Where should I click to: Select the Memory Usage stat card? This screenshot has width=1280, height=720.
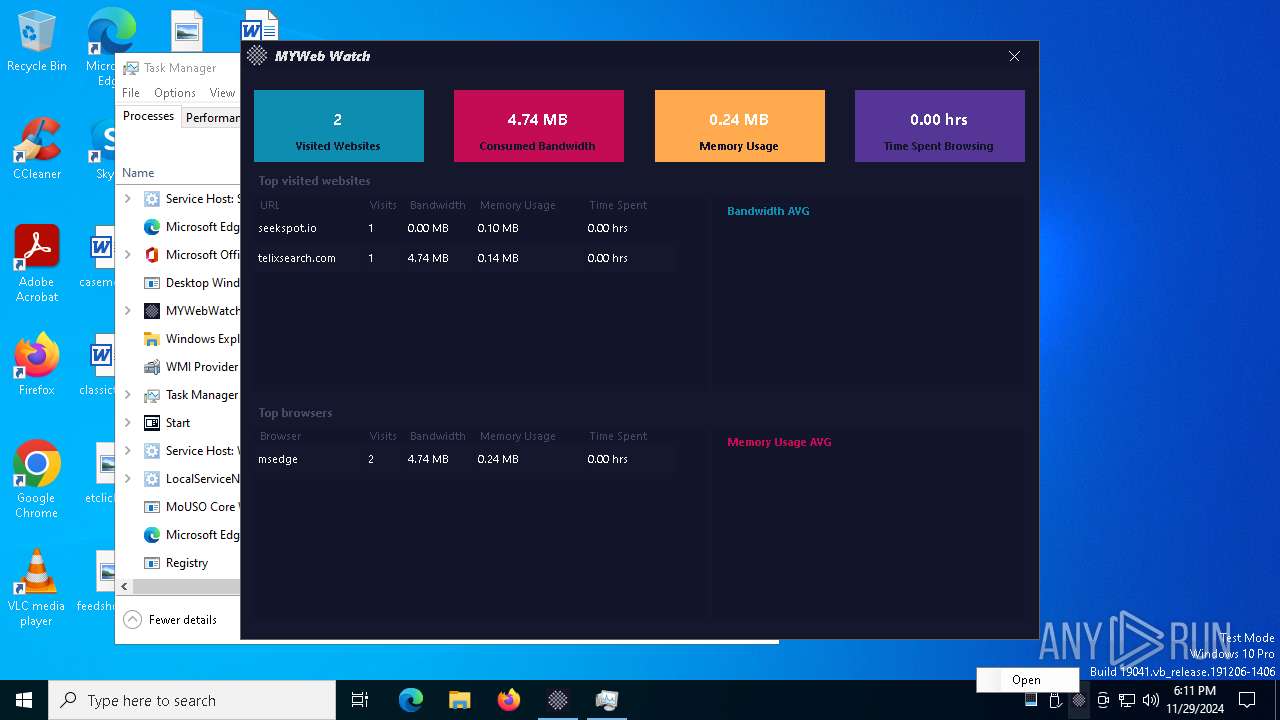point(740,126)
